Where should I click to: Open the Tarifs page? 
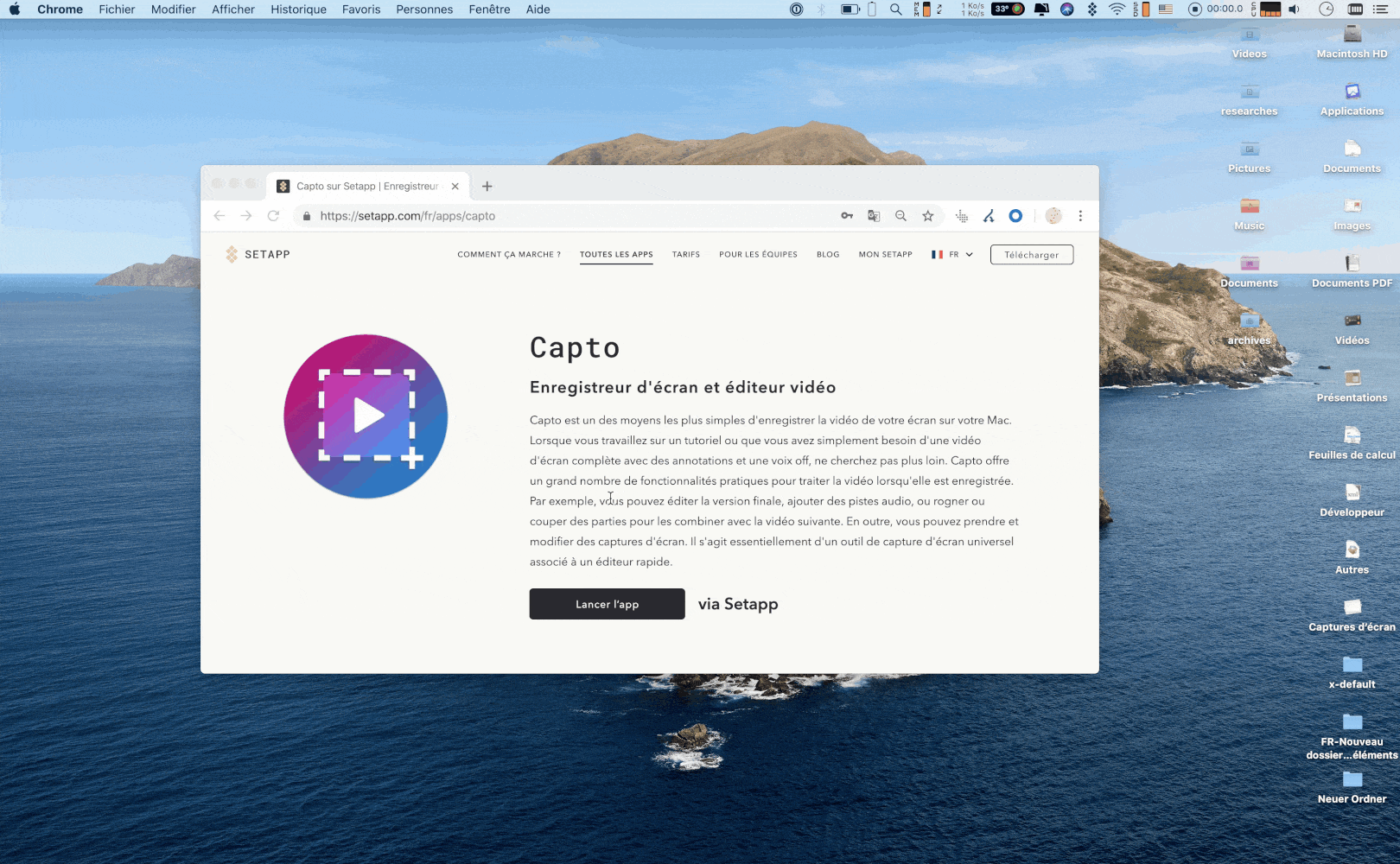point(686,255)
